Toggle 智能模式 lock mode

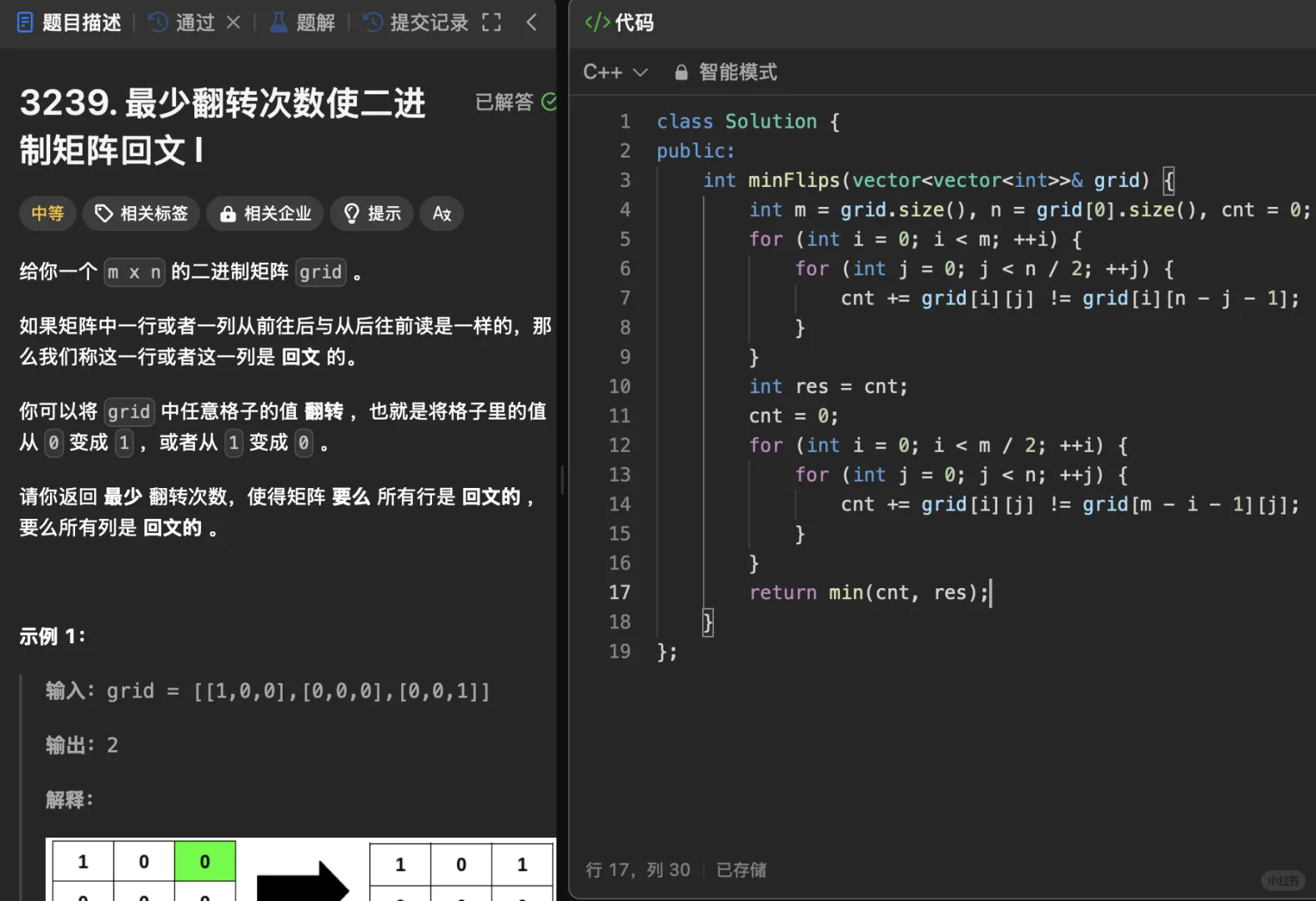point(726,73)
